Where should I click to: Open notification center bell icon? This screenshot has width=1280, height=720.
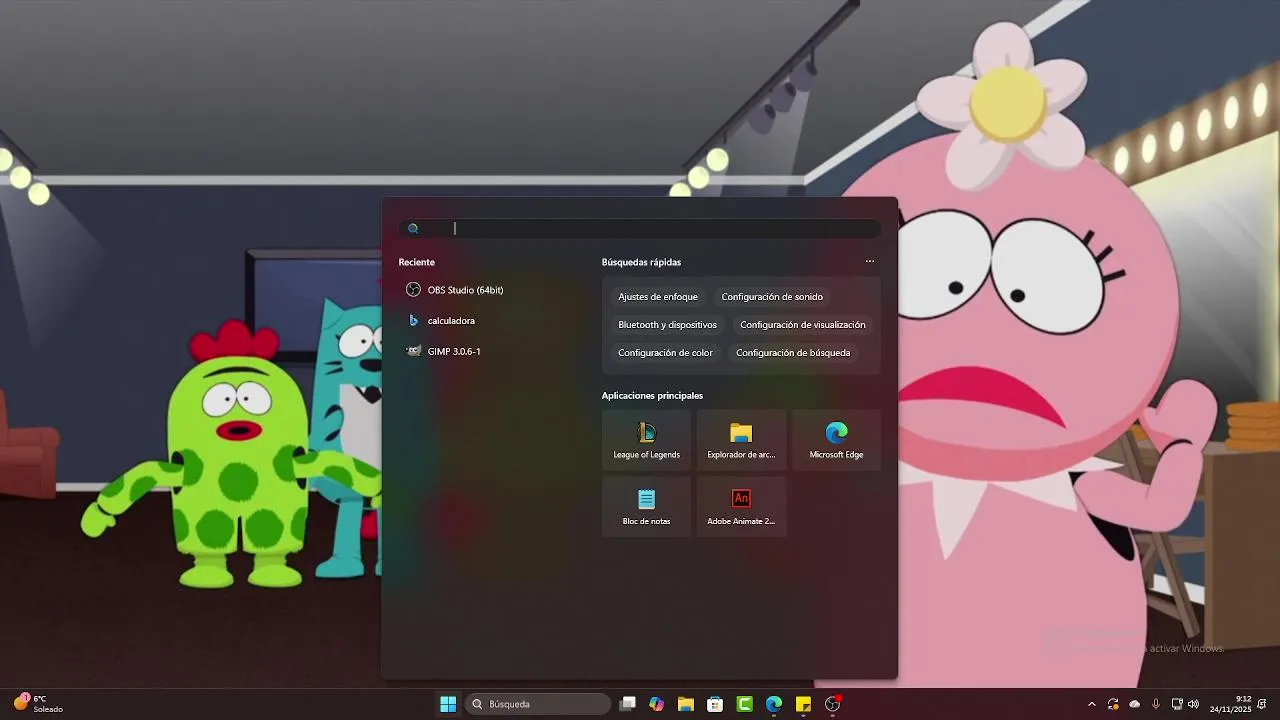click(x=1263, y=704)
